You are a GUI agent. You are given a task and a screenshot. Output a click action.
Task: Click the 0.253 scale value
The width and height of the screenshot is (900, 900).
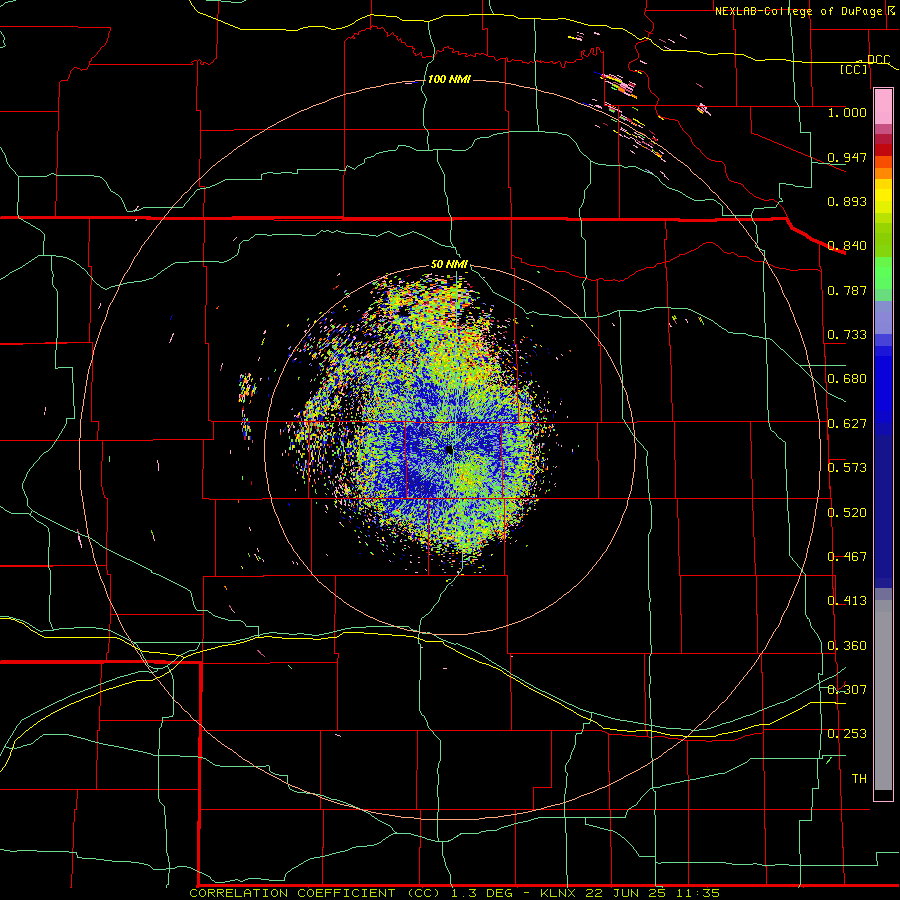[847, 734]
